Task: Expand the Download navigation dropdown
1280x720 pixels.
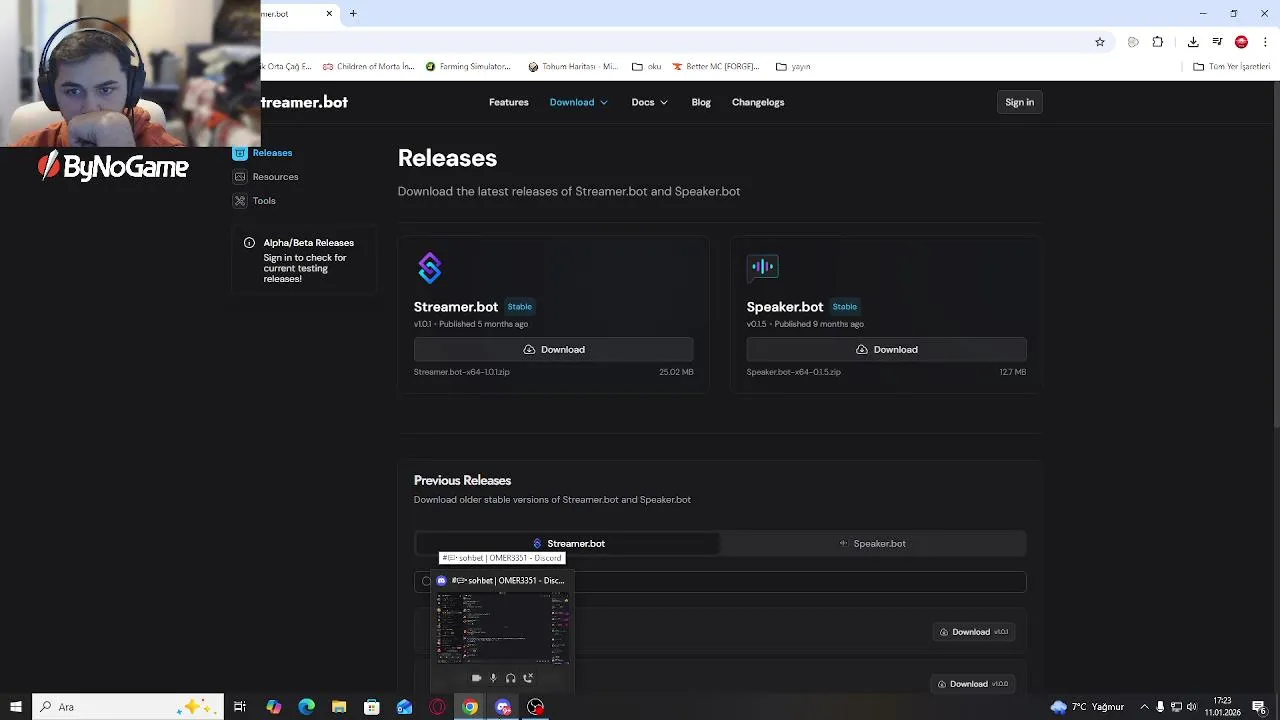Action: click(579, 102)
